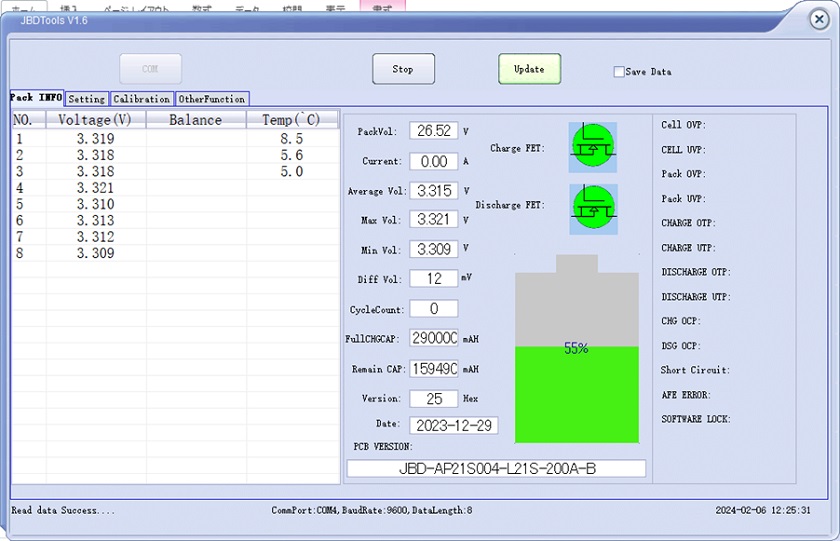Click the Stop button
The width and height of the screenshot is (840, 541).
coord(403,69)
